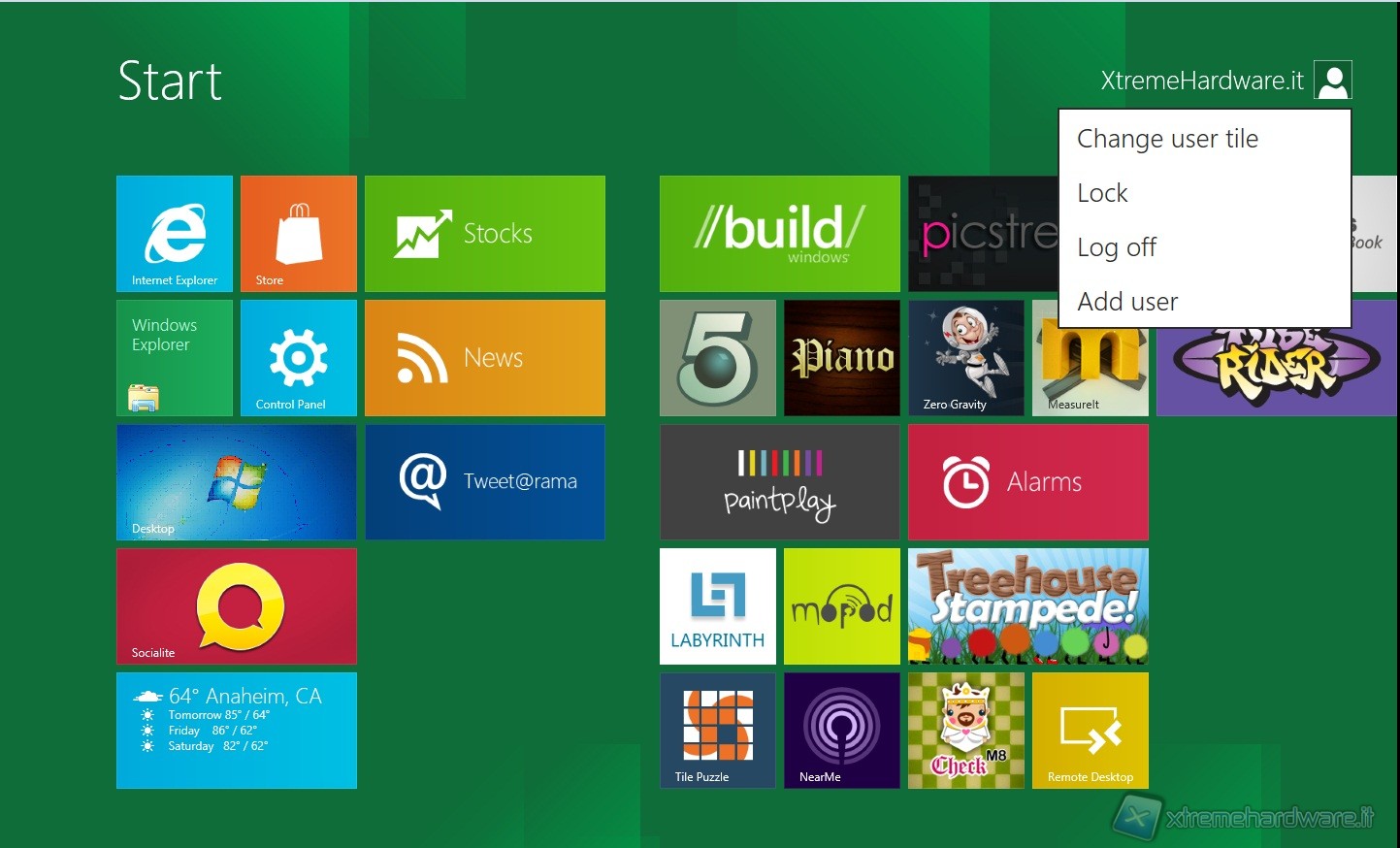Click the user avatar picture icon

[x=1333, y=81]
